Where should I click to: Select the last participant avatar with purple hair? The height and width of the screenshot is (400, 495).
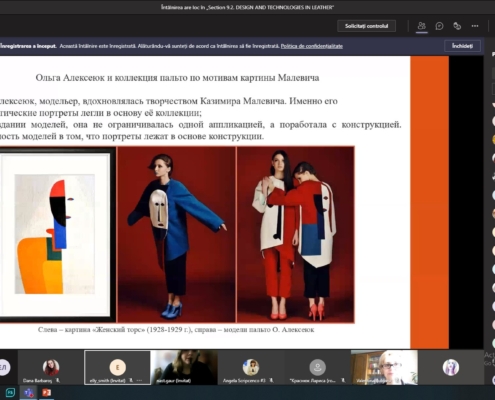pyautogui.click(x=451, y=367)
